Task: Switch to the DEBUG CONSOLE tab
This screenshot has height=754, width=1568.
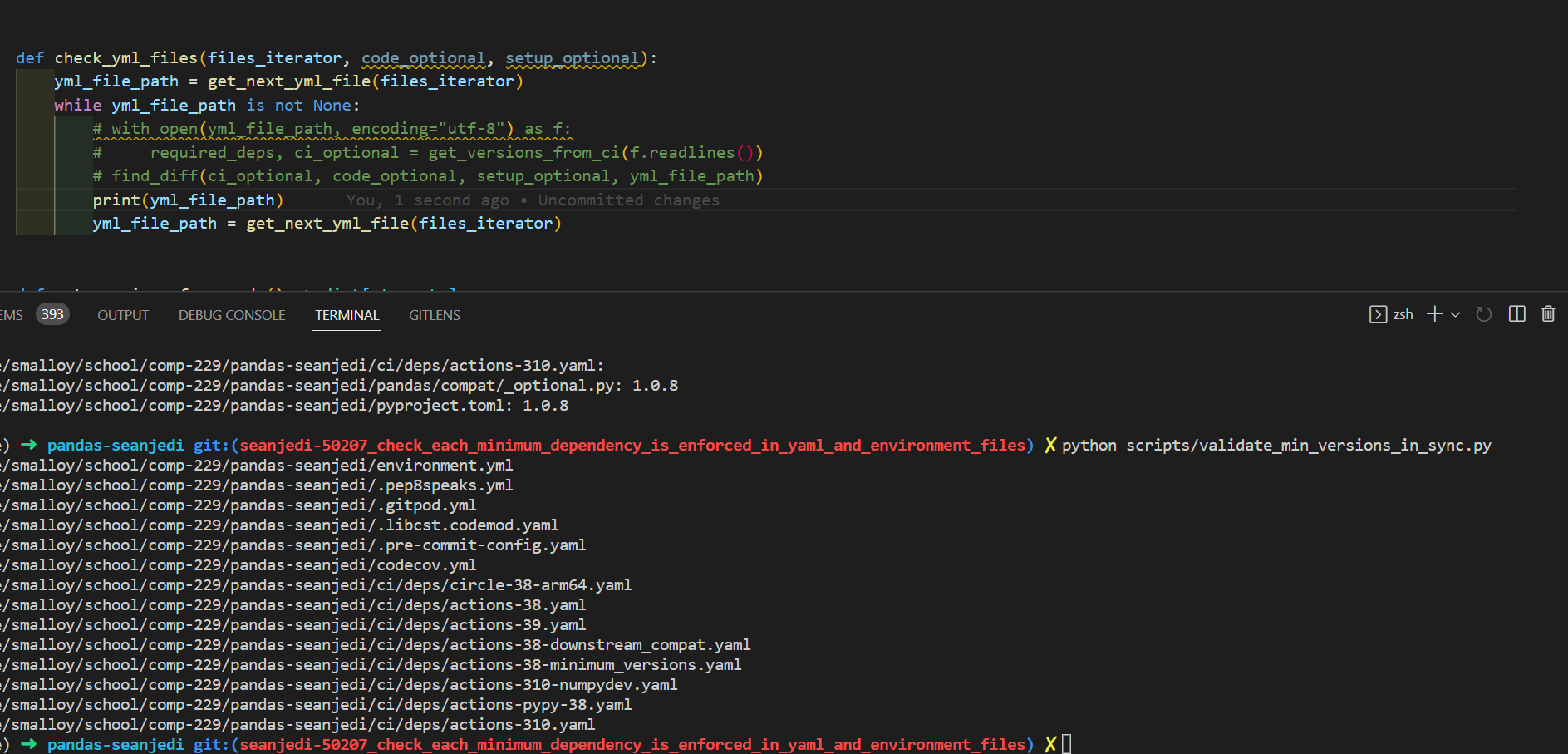Action: click(x=232, y=315)
